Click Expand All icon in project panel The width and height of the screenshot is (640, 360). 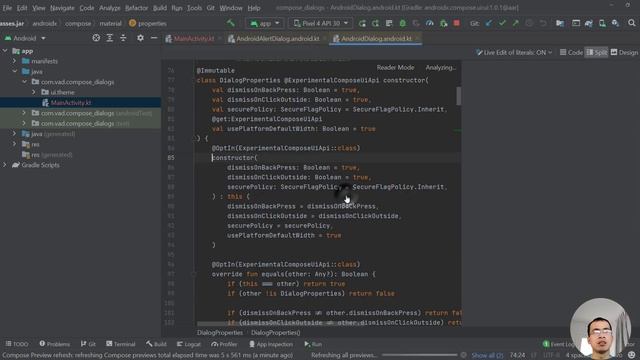(x=109, y=38)
